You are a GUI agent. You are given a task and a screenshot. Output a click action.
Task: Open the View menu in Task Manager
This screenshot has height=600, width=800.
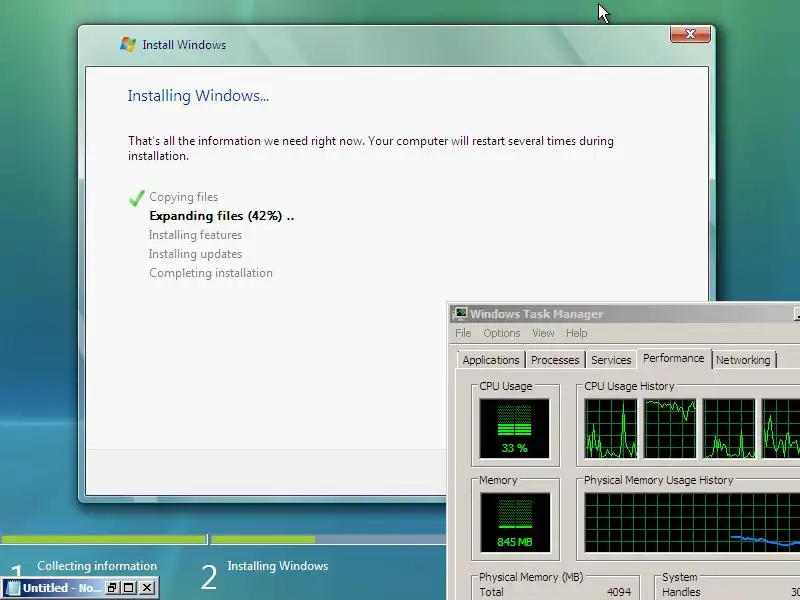(543, 333)
